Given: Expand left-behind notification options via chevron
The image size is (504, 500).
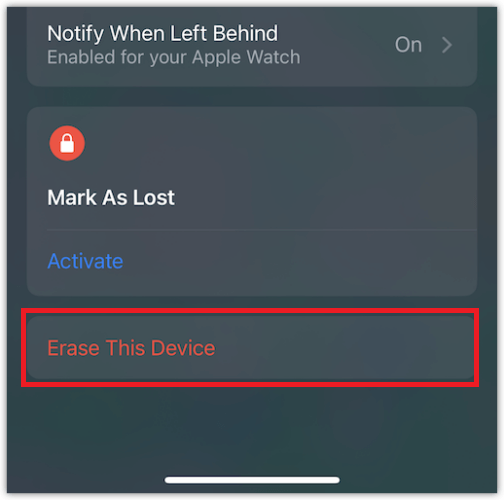Looking at the screenshot, I should pos(447,45).
